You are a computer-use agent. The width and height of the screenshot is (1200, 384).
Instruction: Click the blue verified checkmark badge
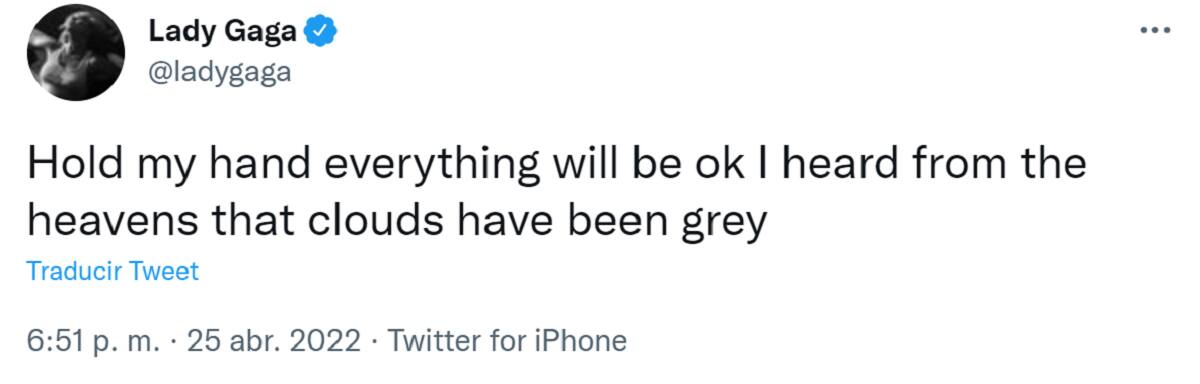coord(320,33)
